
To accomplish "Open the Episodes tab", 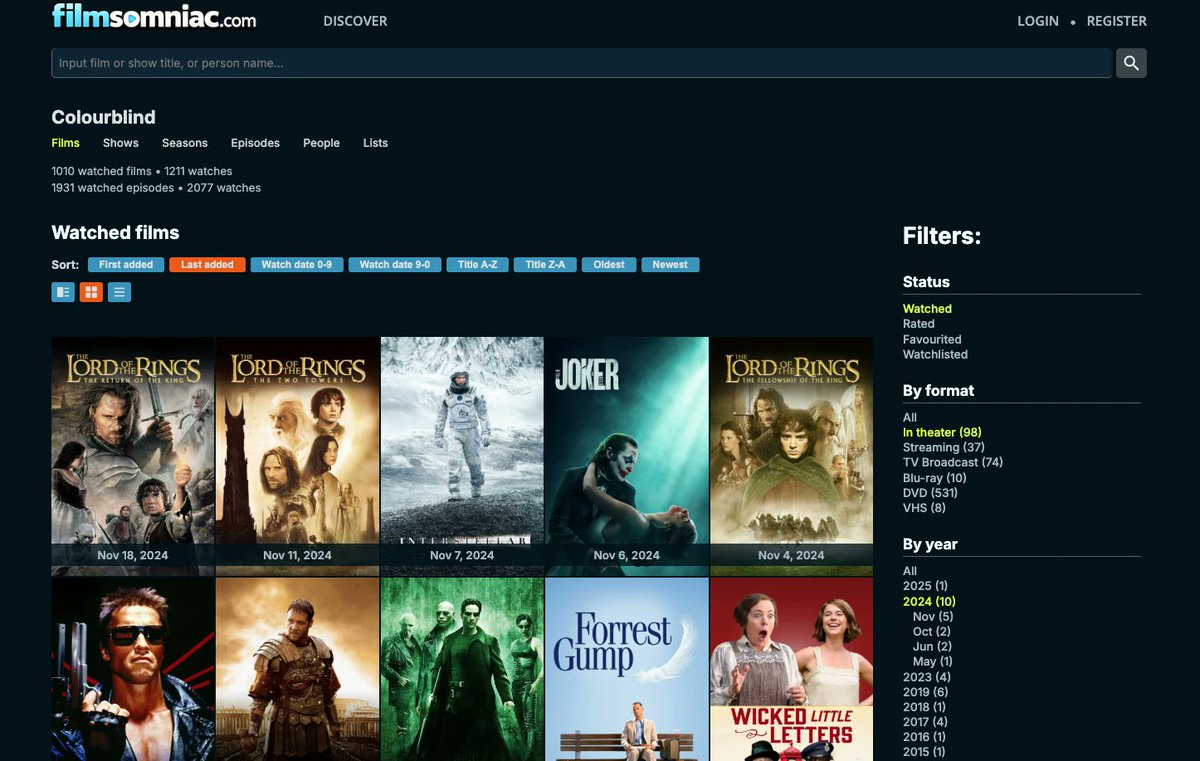I will click(255, 143).
